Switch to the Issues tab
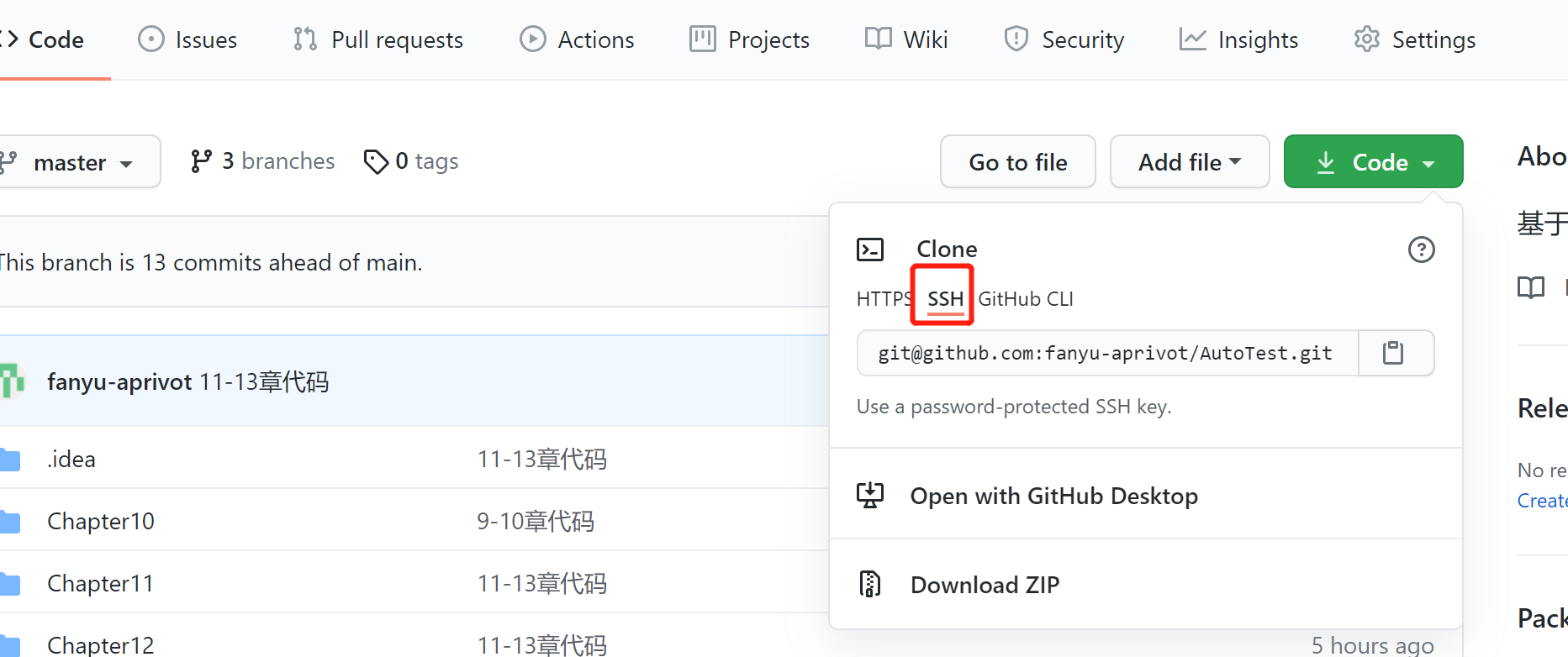1568x657 pixels. [187, 39]
